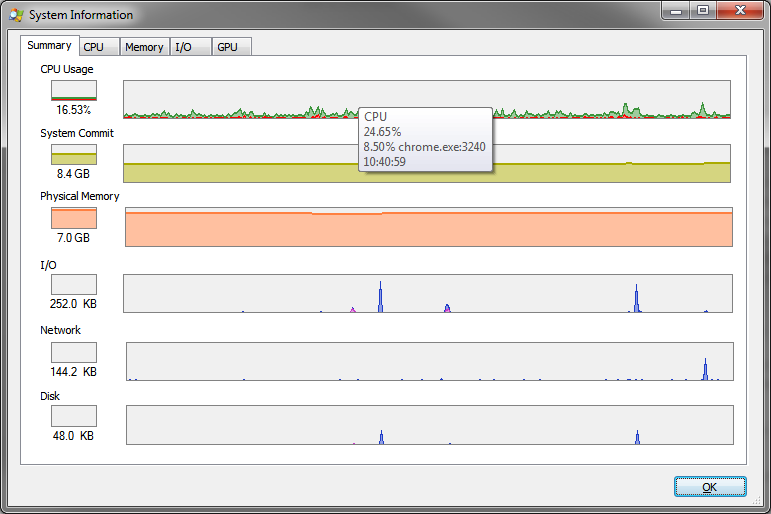Click the Network history graph

pos(430,361)
